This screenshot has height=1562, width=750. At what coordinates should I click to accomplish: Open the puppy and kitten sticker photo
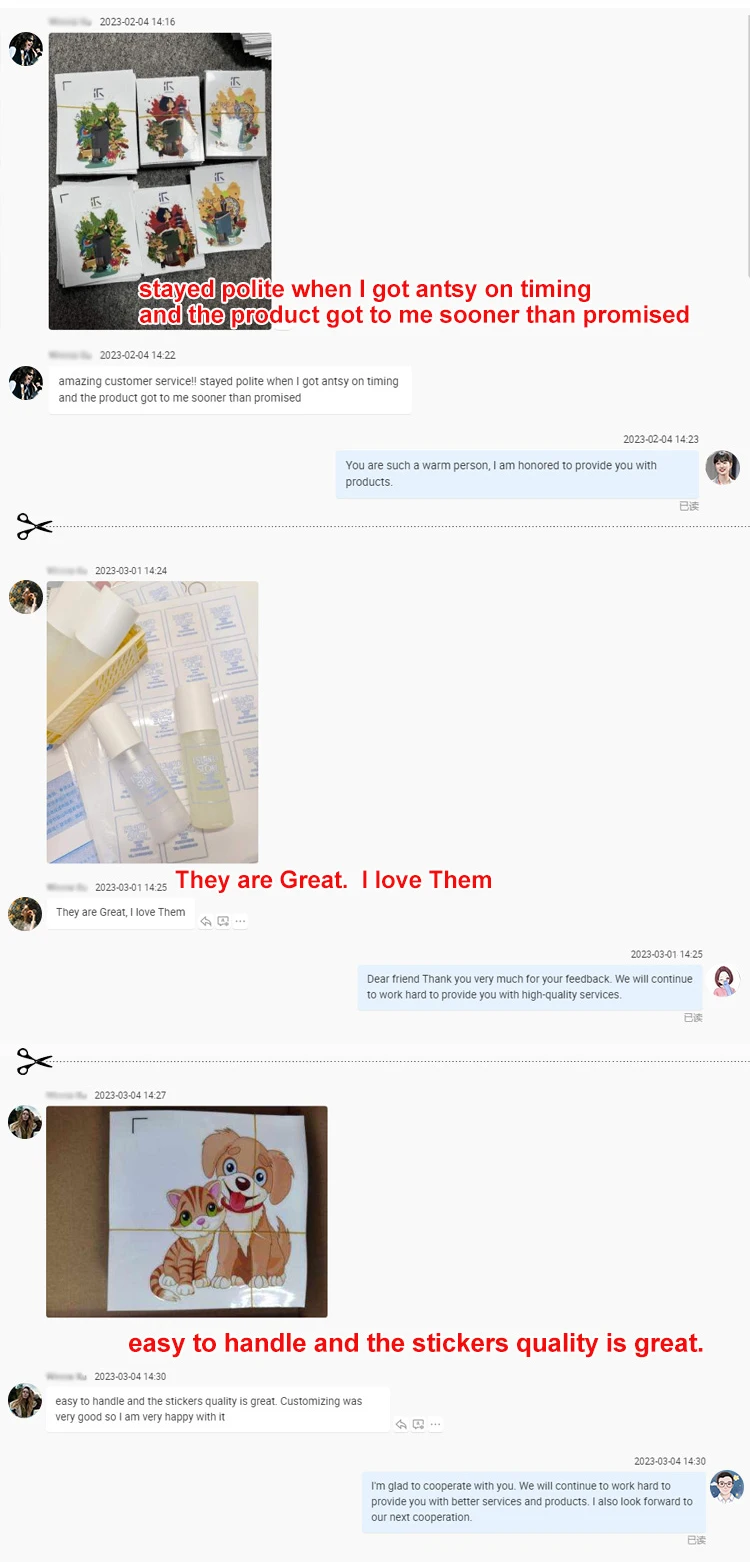(187, 1211)
